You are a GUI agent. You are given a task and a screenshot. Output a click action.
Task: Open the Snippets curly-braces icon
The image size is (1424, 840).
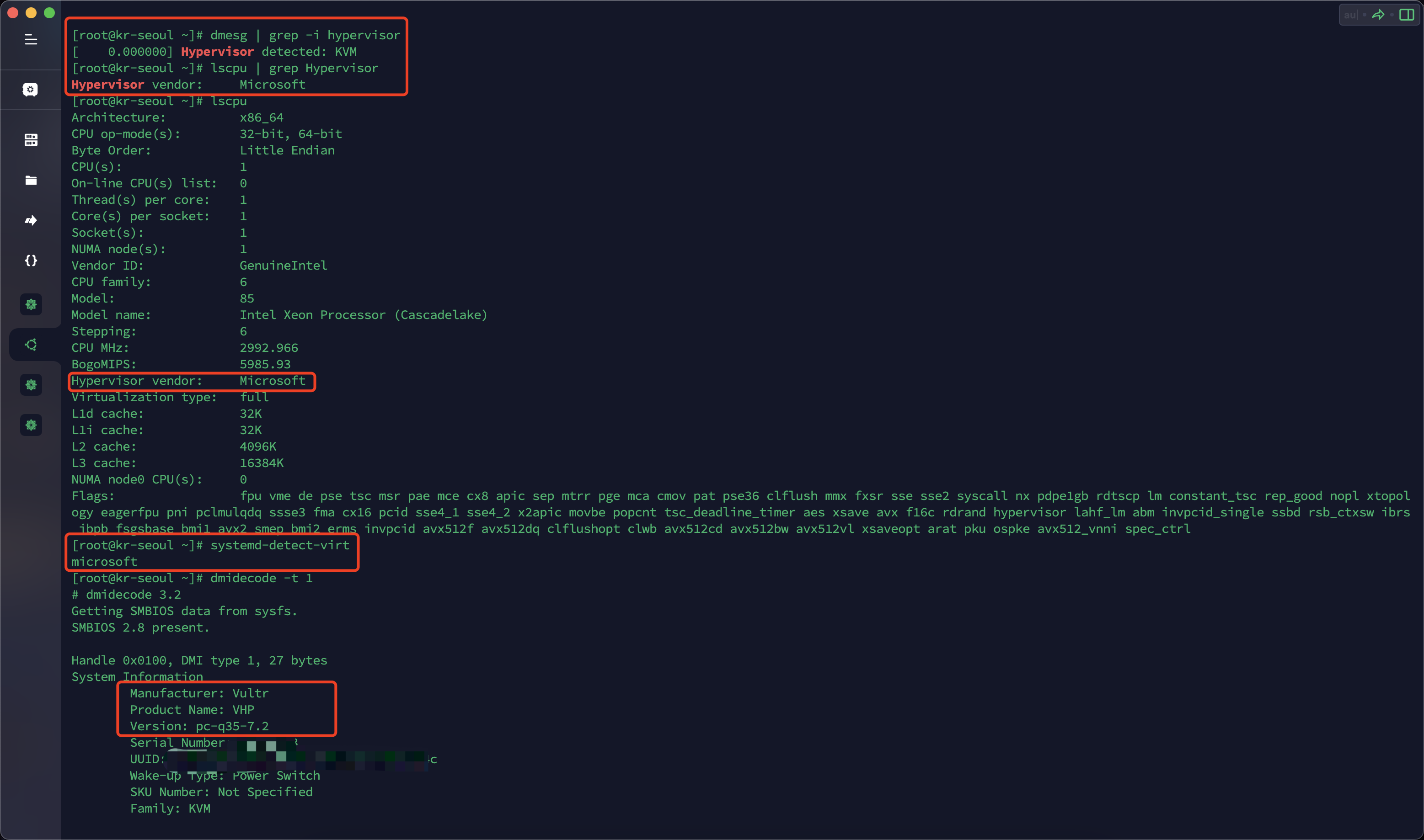(31, 261)
